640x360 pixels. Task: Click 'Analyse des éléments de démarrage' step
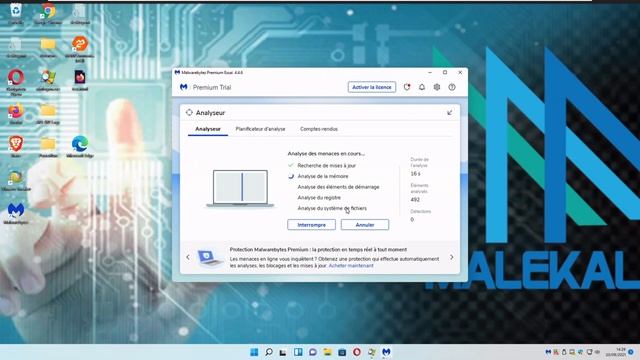[x=338, y=187]
